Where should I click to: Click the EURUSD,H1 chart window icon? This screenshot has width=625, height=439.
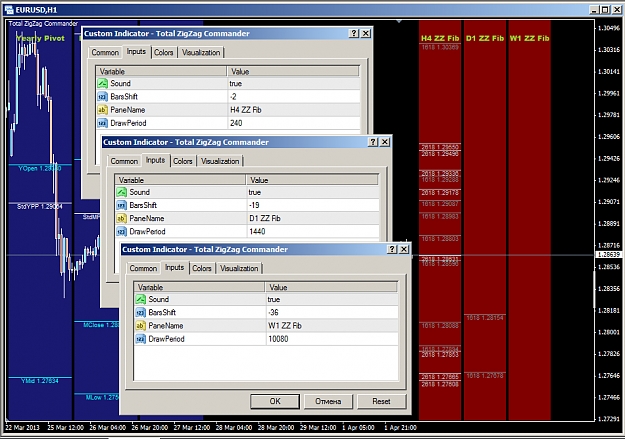[9, 10]
